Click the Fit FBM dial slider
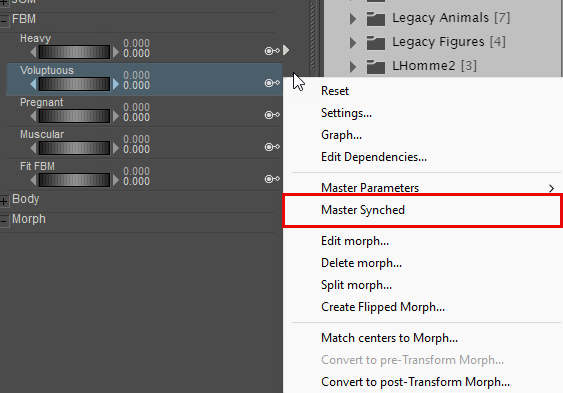563x393 pixels. pos(74,180)
